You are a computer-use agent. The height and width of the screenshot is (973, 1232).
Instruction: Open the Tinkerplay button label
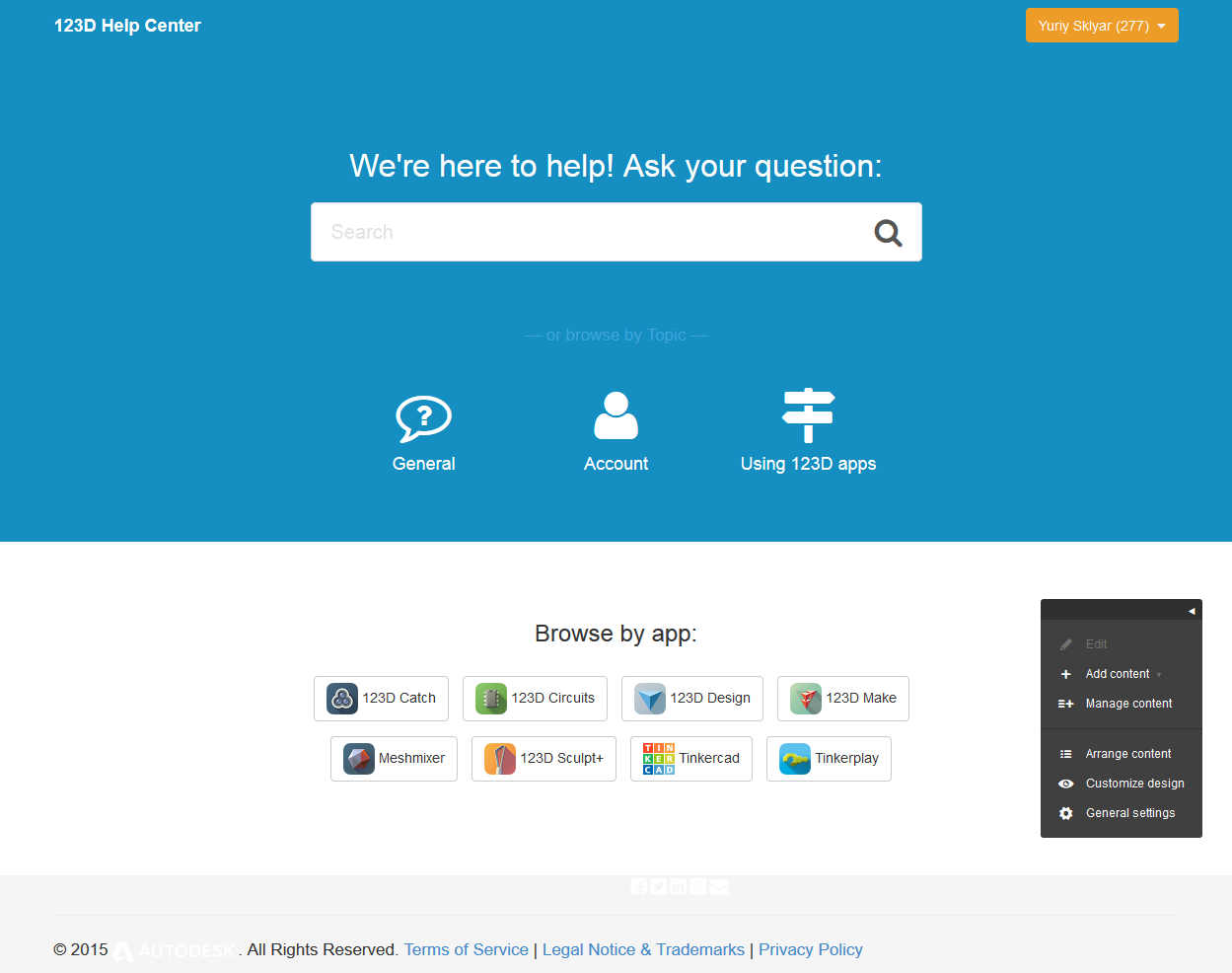846,758
